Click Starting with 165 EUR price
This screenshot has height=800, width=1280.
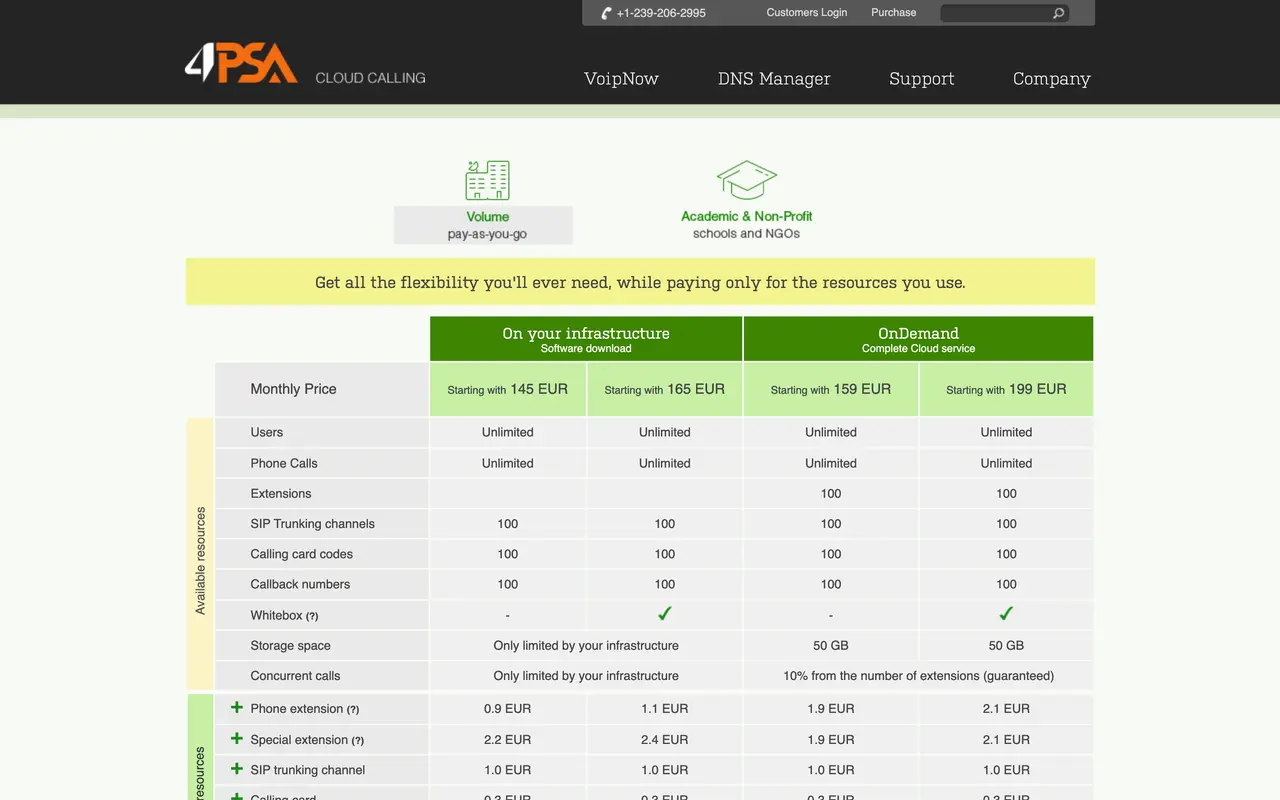(x=665, y=389)
